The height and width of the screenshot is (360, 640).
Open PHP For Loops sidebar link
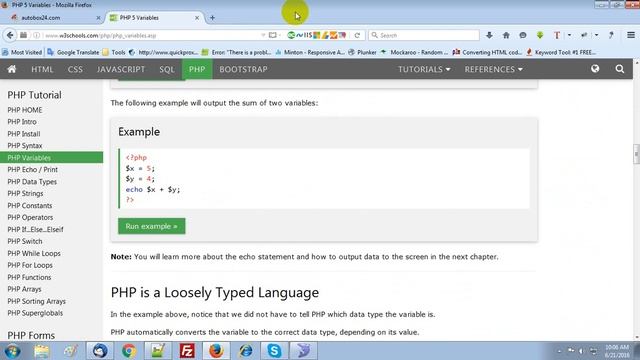point(30,265)
